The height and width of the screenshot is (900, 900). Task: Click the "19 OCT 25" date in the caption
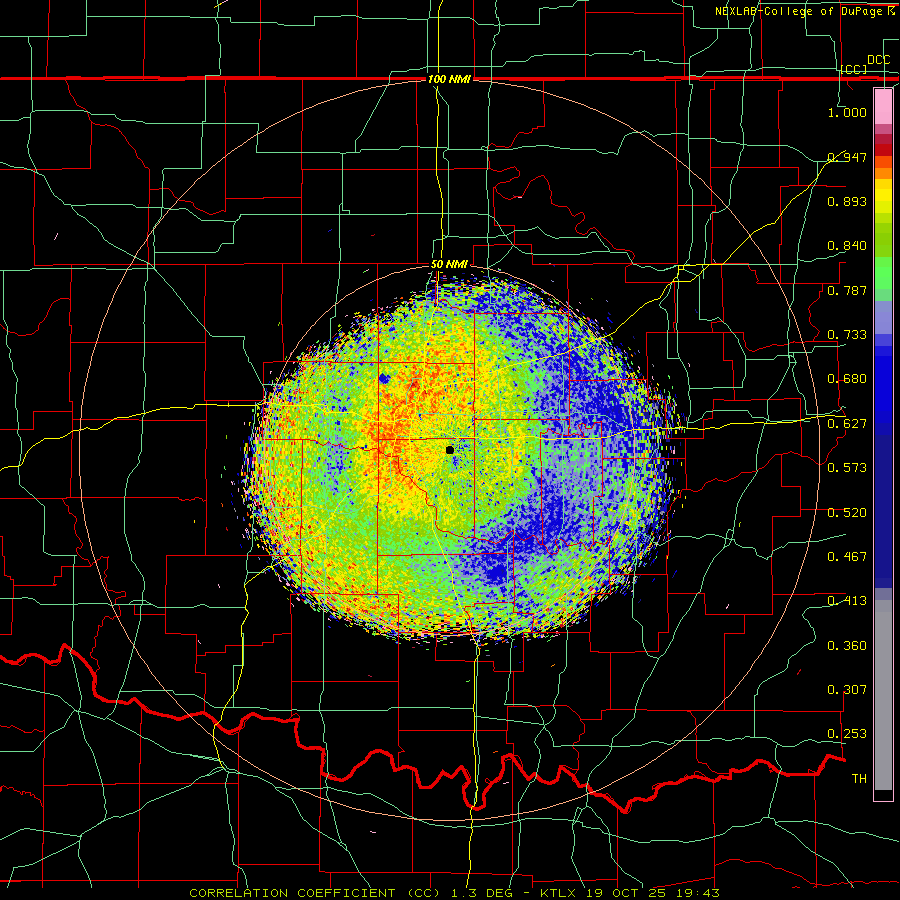(628, 893)
